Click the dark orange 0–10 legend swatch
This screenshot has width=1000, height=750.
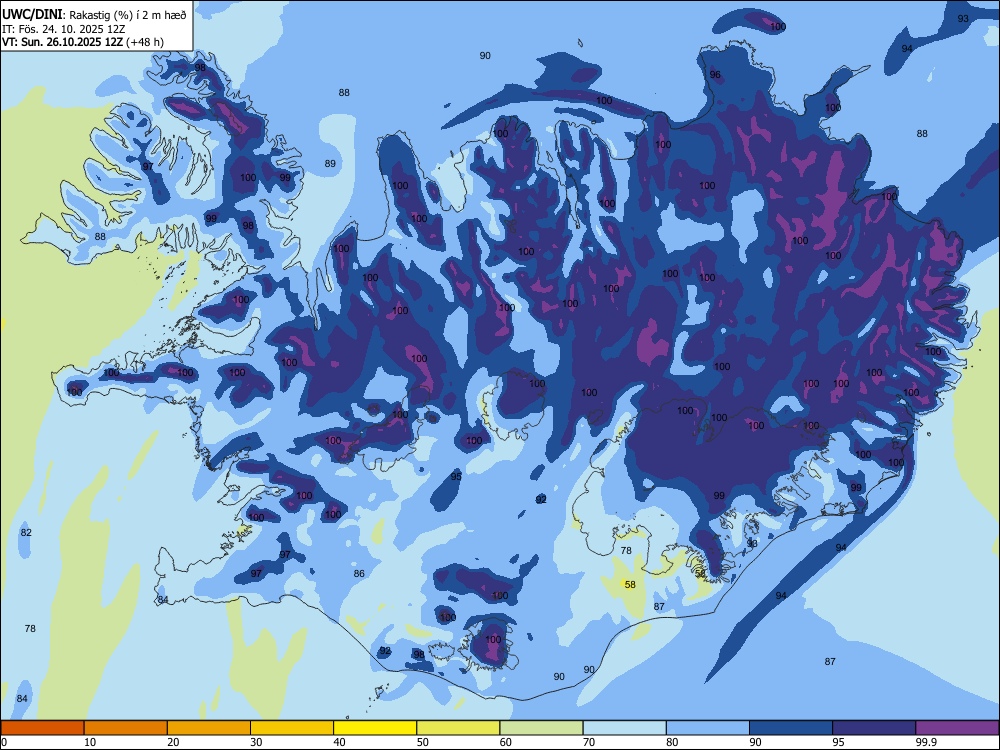point(42,728)
